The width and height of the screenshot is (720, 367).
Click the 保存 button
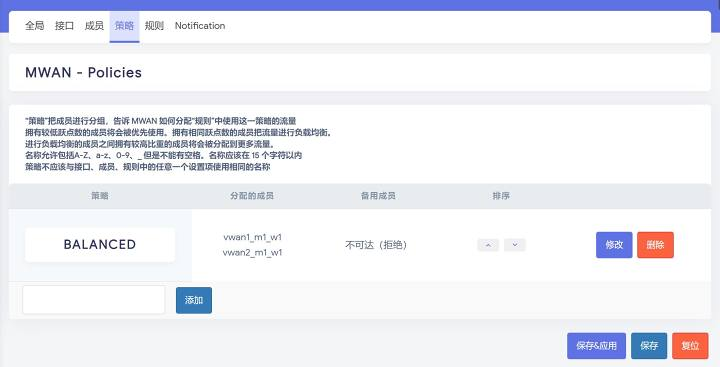[649, 346]
